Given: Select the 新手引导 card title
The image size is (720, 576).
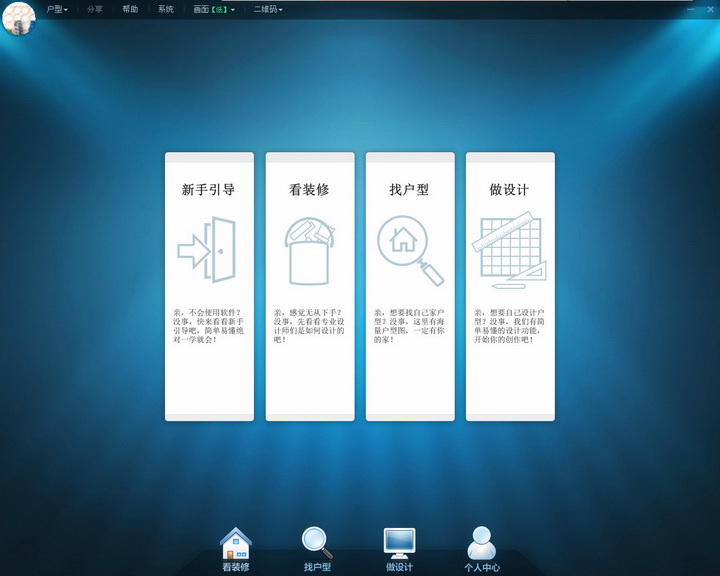Looking at the screenshot, I should pos(208,189).
